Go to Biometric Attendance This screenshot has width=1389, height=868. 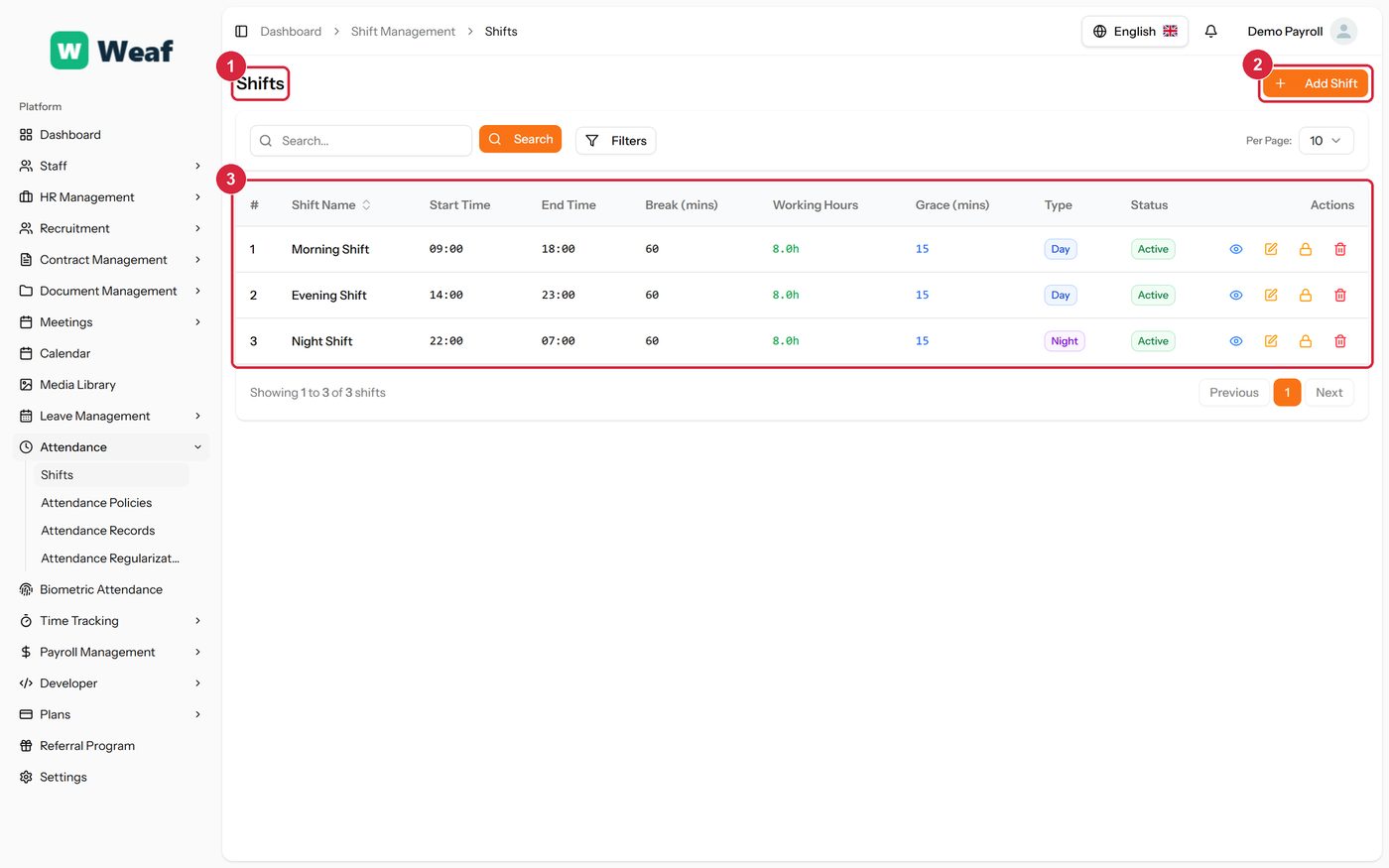(x=110, y=589)
